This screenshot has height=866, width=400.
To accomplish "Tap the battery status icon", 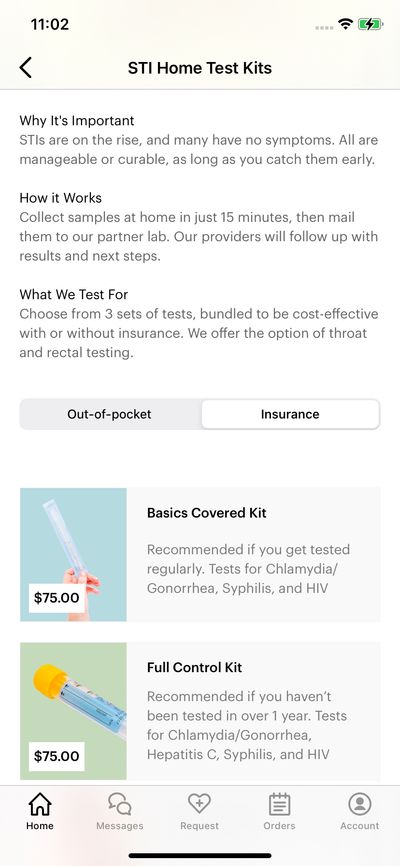I will (x=370, y=24).
